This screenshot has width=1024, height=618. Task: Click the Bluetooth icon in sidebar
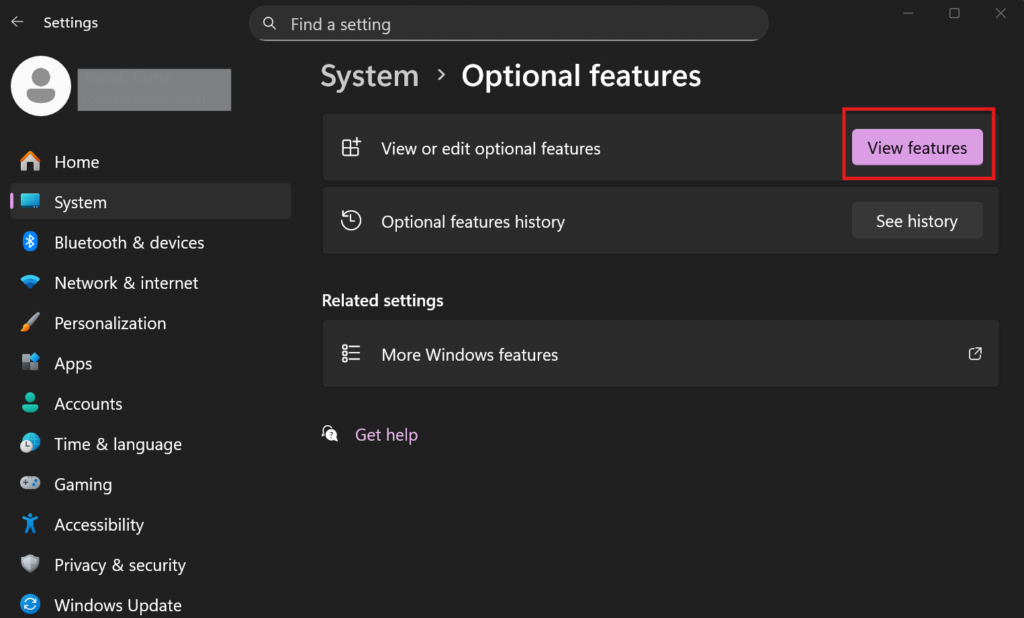click(30, 242)
